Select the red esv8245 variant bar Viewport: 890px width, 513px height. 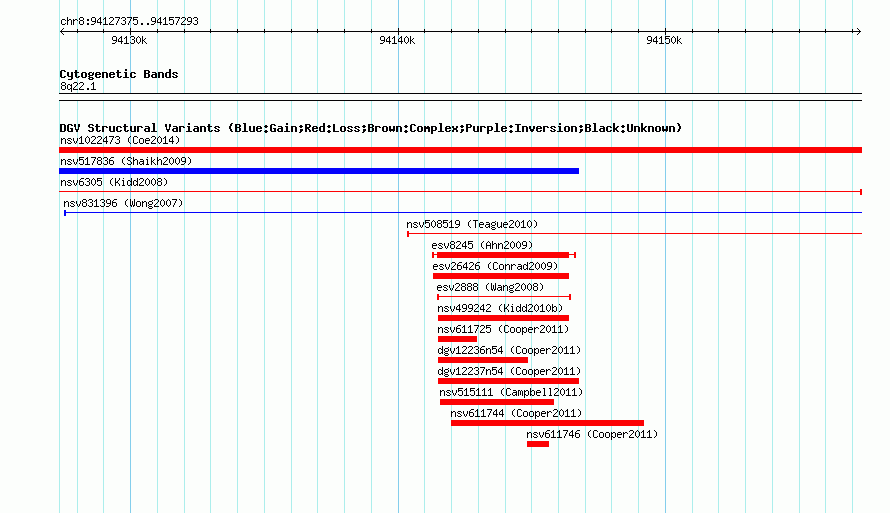click(x=503, y=255)
